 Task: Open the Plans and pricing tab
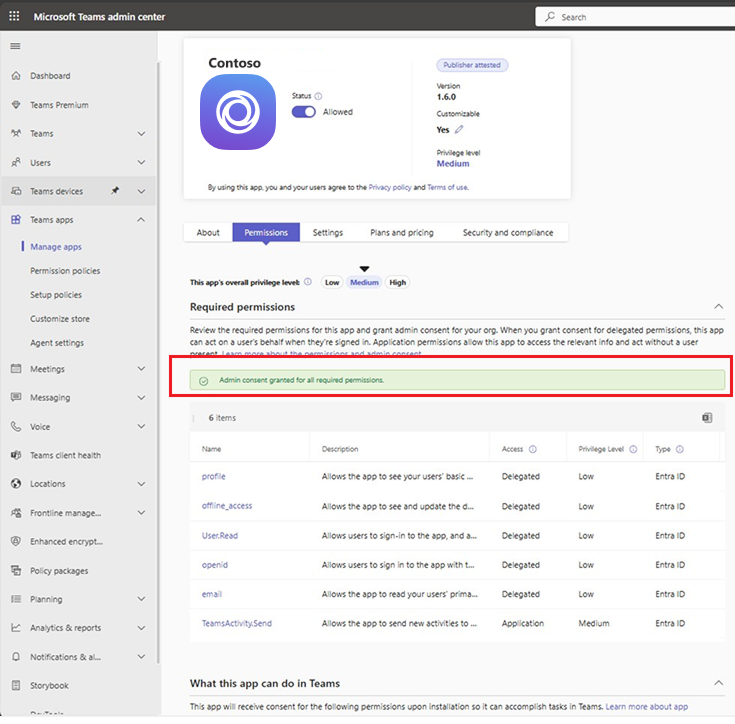tap(402, 232)
